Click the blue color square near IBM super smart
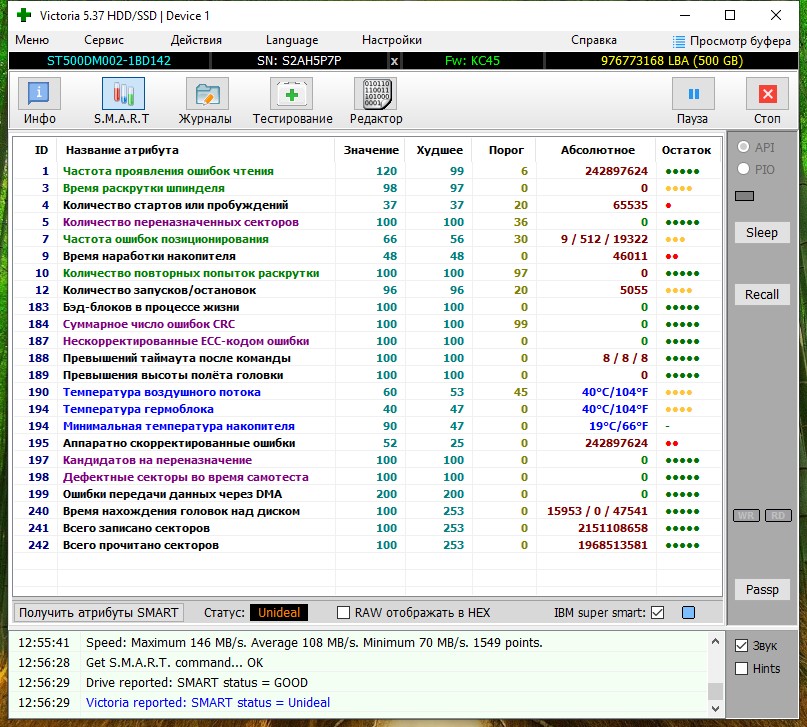The width and height of the screenshot is (807, 727). coord(688,612)
